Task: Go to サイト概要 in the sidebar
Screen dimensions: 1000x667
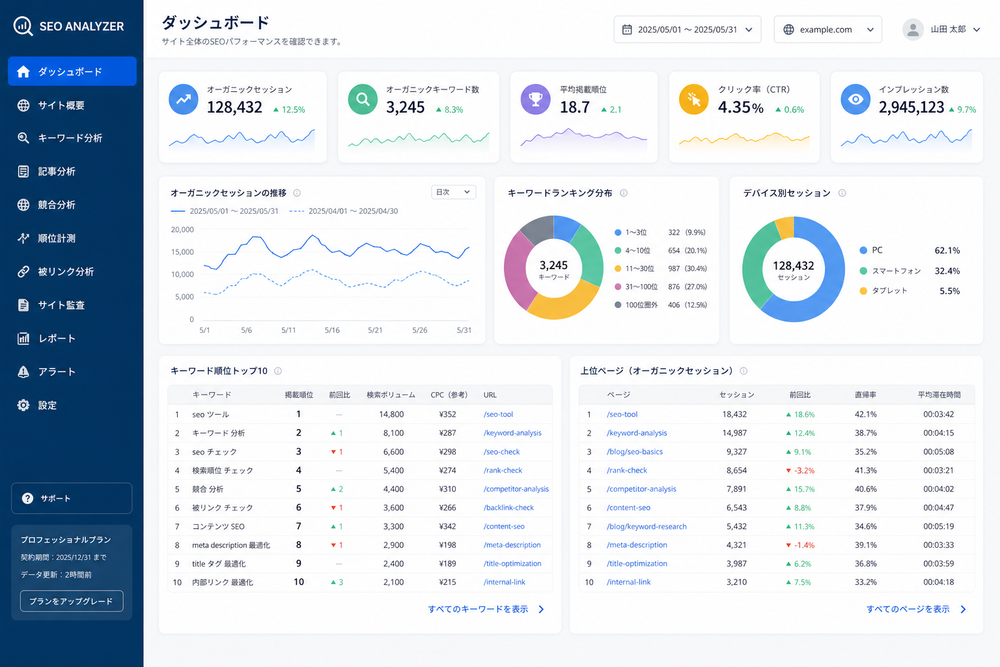Action: click(x=72, y=105)
